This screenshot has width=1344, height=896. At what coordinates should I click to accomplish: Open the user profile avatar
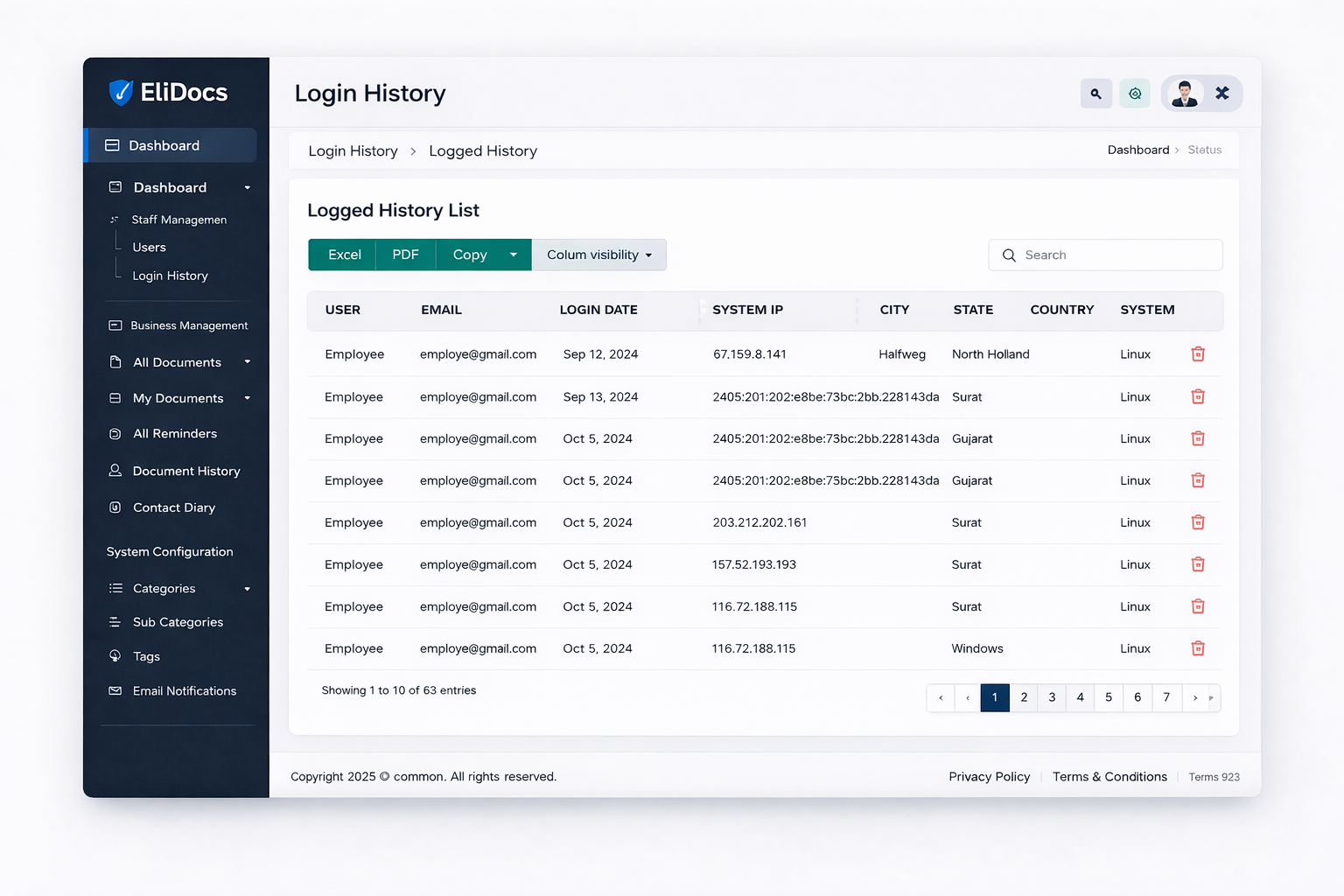point(1185,94)
